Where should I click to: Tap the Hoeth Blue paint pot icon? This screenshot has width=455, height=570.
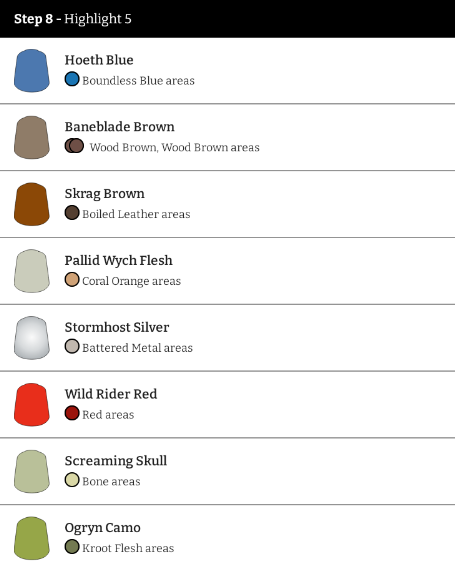(x=32, y=71)
